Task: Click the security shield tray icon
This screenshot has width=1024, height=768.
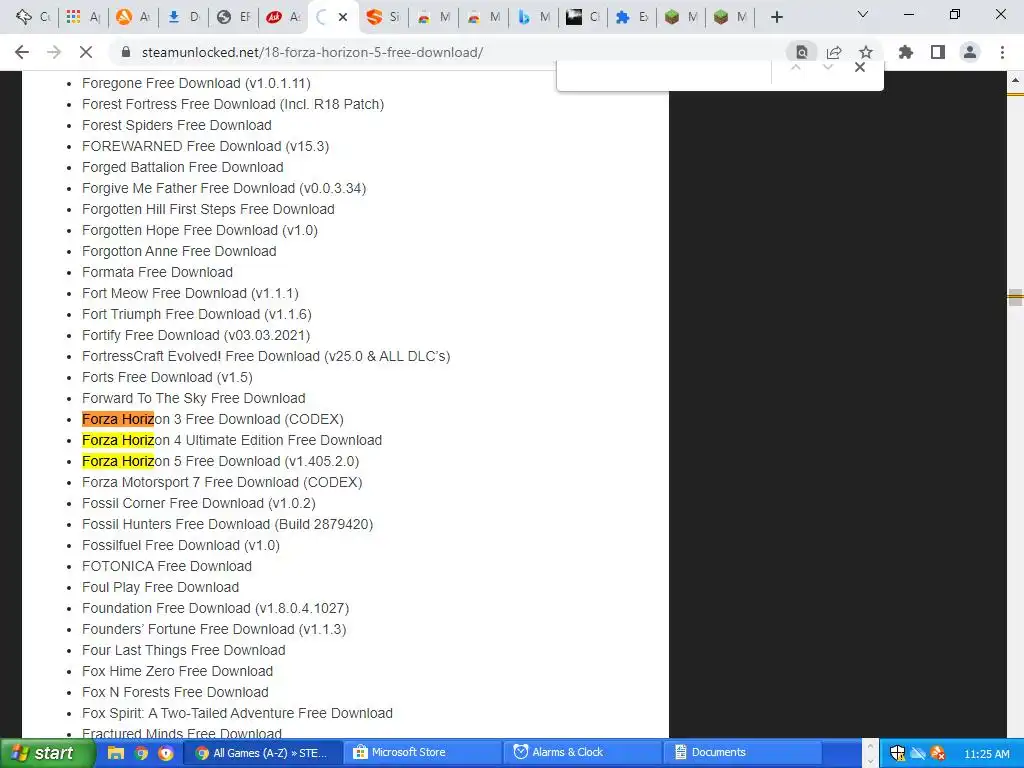Action: (897, 754)
